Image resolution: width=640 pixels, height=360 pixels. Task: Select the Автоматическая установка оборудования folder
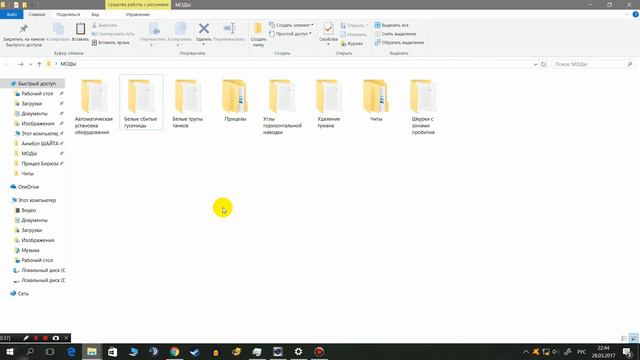(94, 106)
